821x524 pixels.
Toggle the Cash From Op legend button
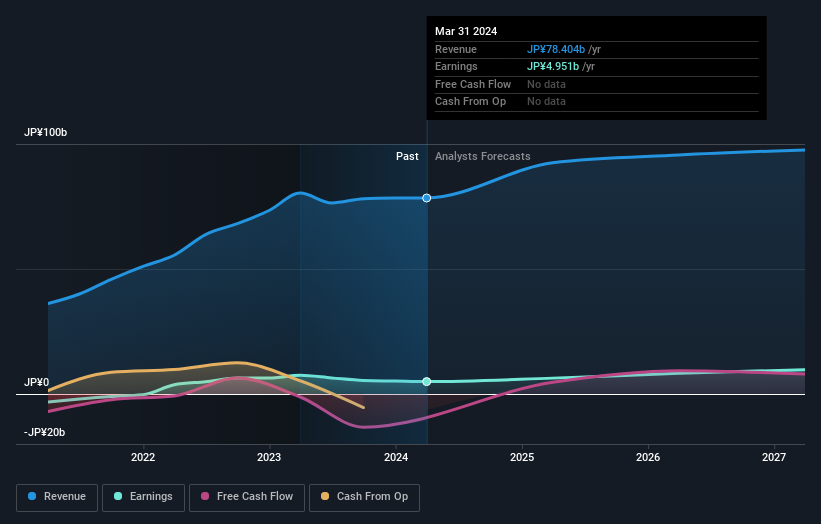[x=364, y=497]
